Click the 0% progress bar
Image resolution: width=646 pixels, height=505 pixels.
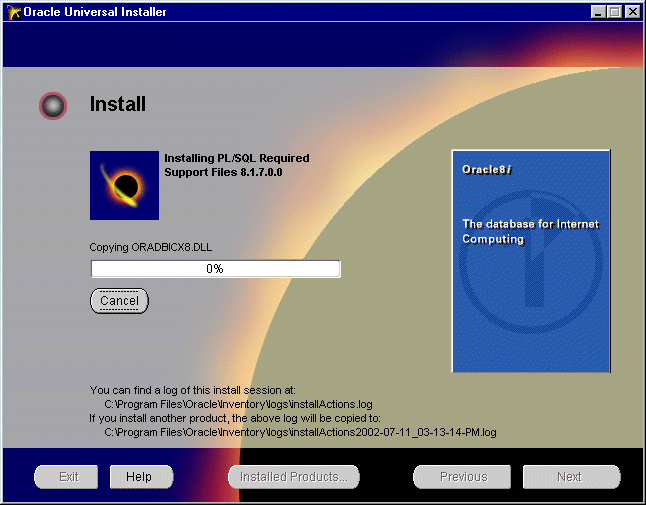(215, 269)
